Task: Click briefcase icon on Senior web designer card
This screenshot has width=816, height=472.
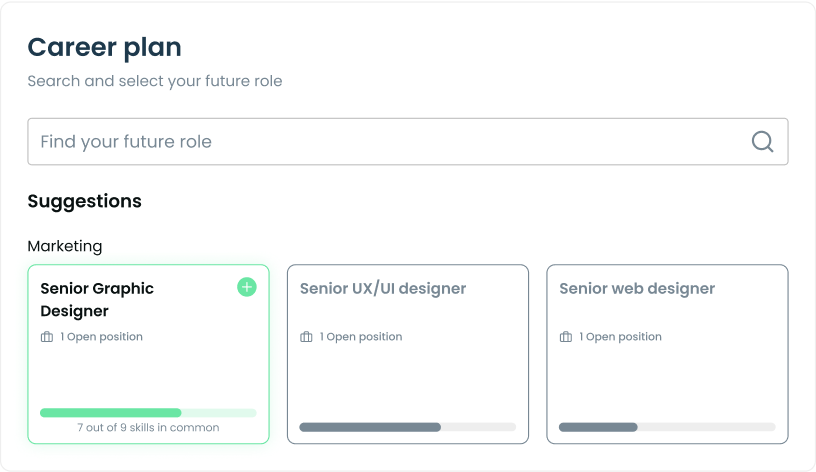Action: pos(566,337)
